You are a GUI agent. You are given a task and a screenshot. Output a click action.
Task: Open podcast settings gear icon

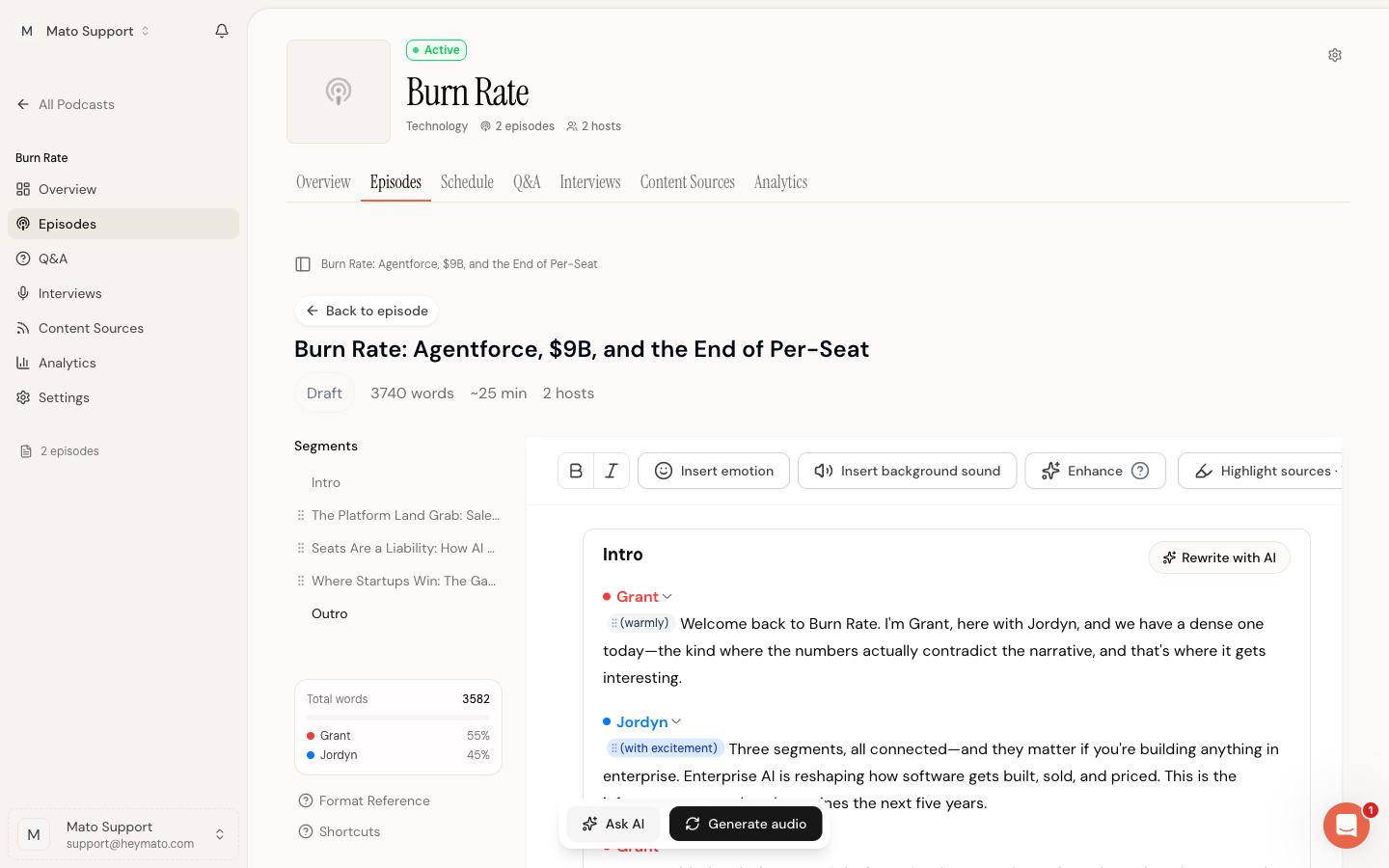[1335, 55]
